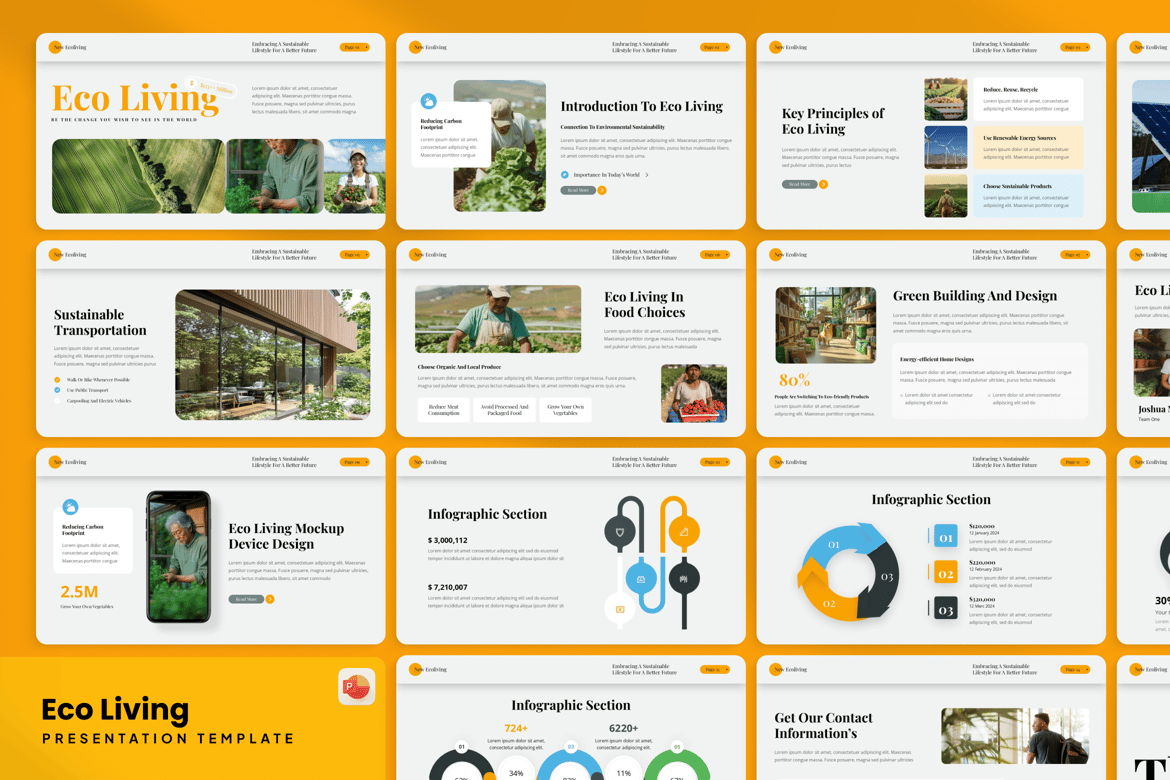Click the $ 7,210,007 figure

pyautogui.click(x=448, y=587)
